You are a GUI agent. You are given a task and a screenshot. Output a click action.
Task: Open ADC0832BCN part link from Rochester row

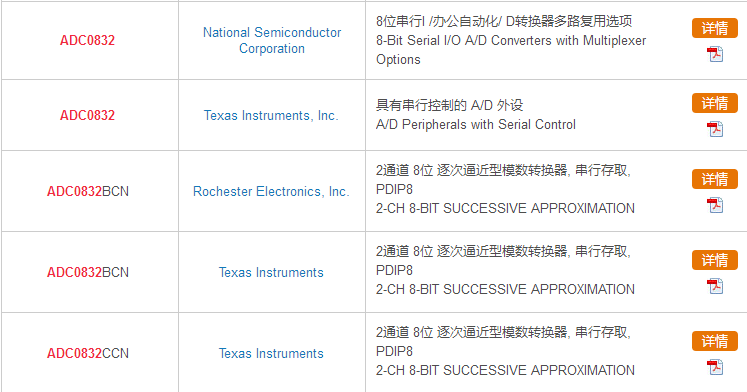click(x=88, y=191)
